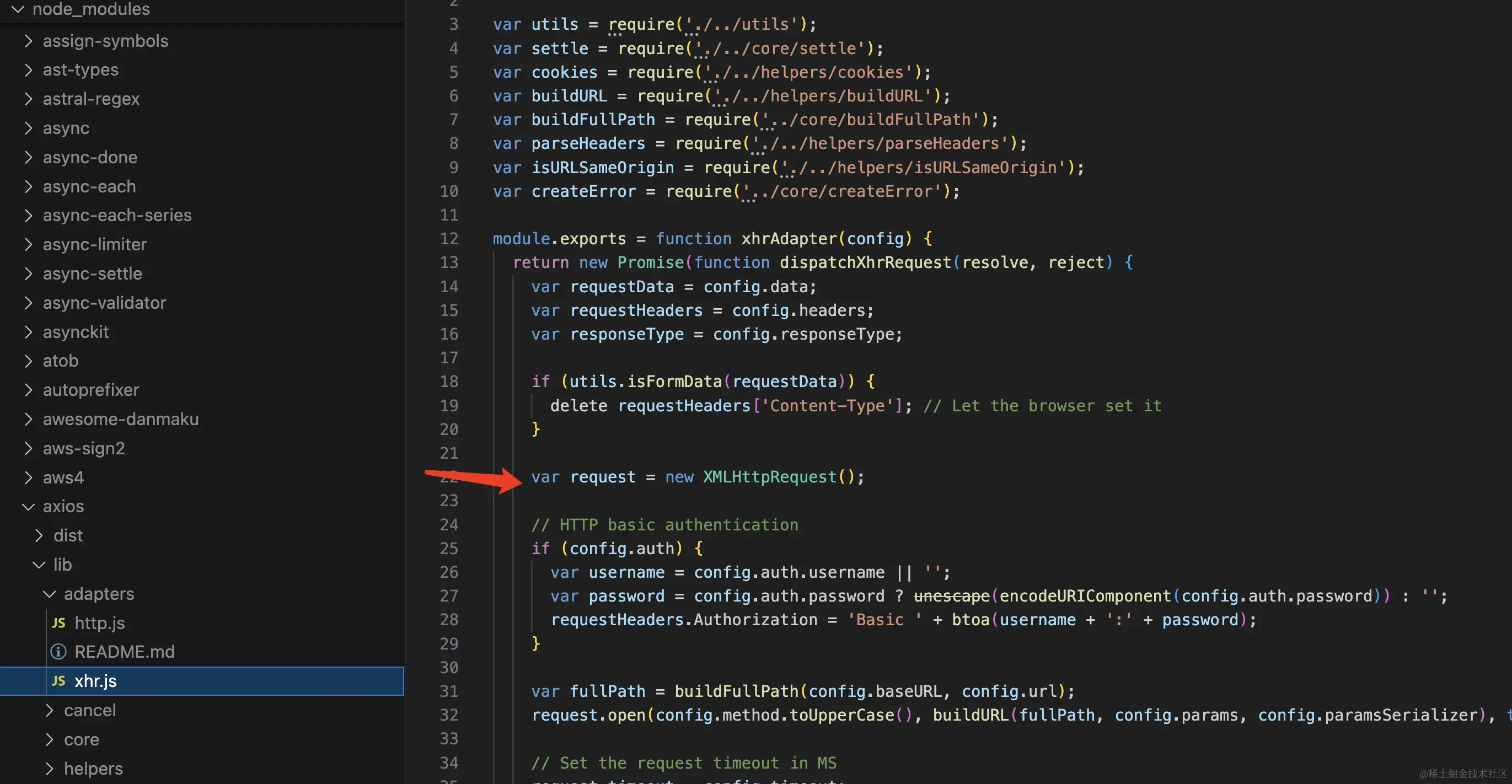Click the 'Set the request timeout' comment
Viewport: 1512px width, 784px height.
pos(684,762)
